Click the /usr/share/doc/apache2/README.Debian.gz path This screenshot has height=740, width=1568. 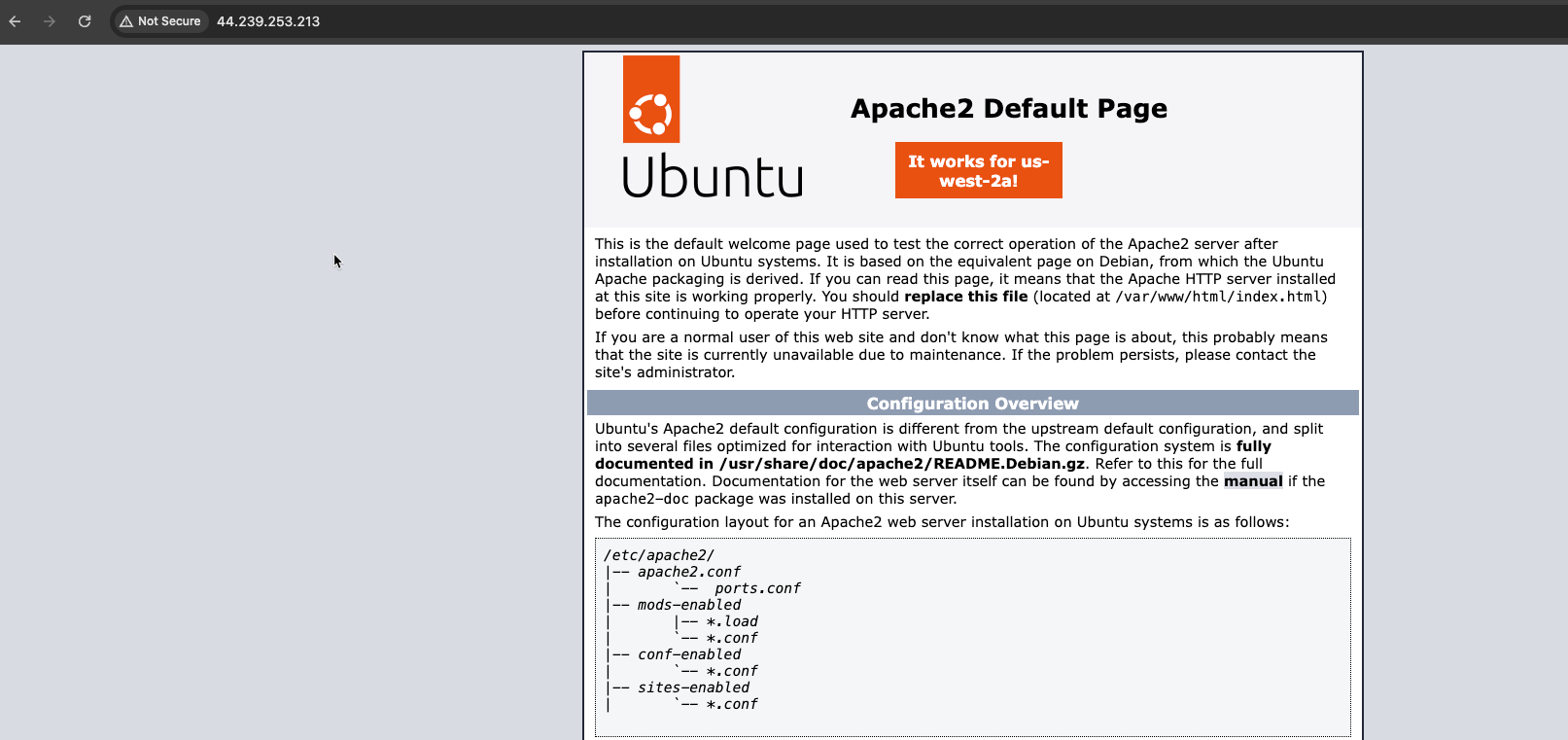point(902,464)
